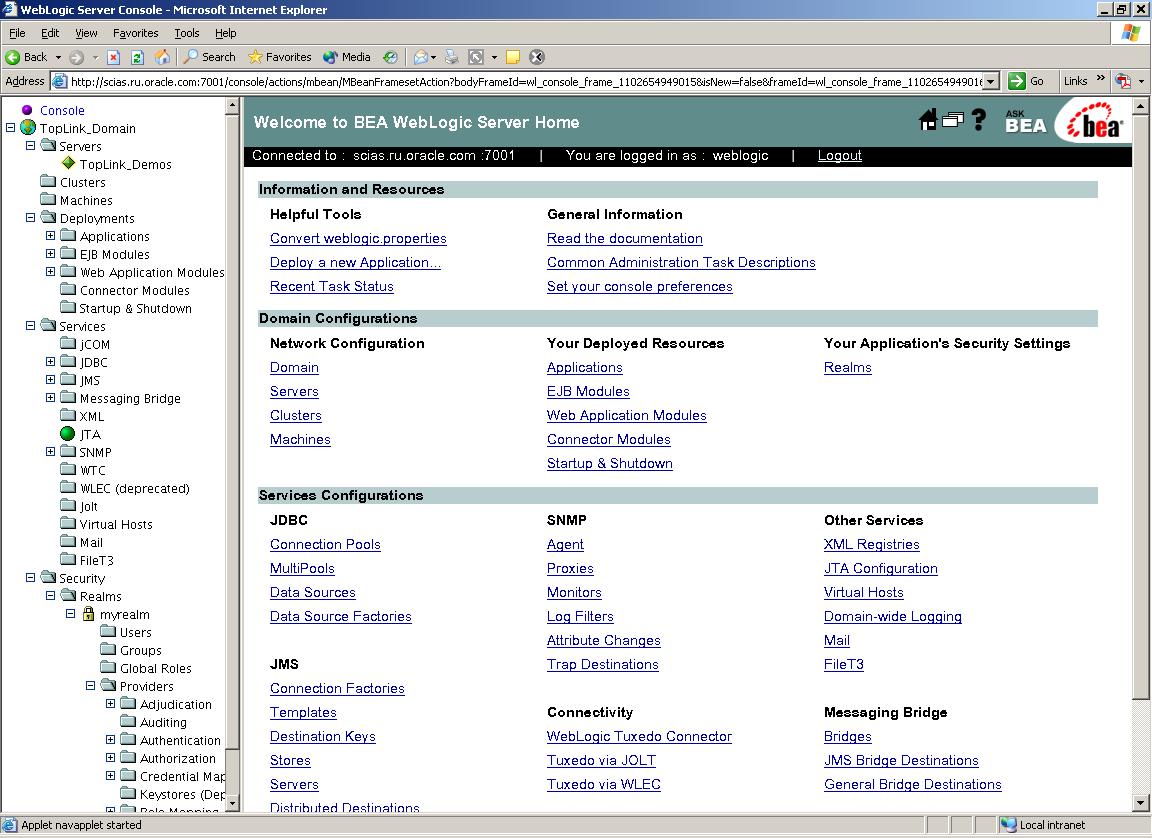Open the Help menu
The image size is (1152, 838).
tap(226, 33)
